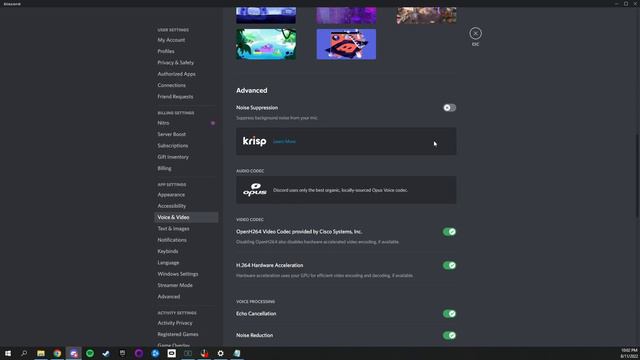Switch off Noise Reduction toggle
640x360 pixels.
[449, 336]
